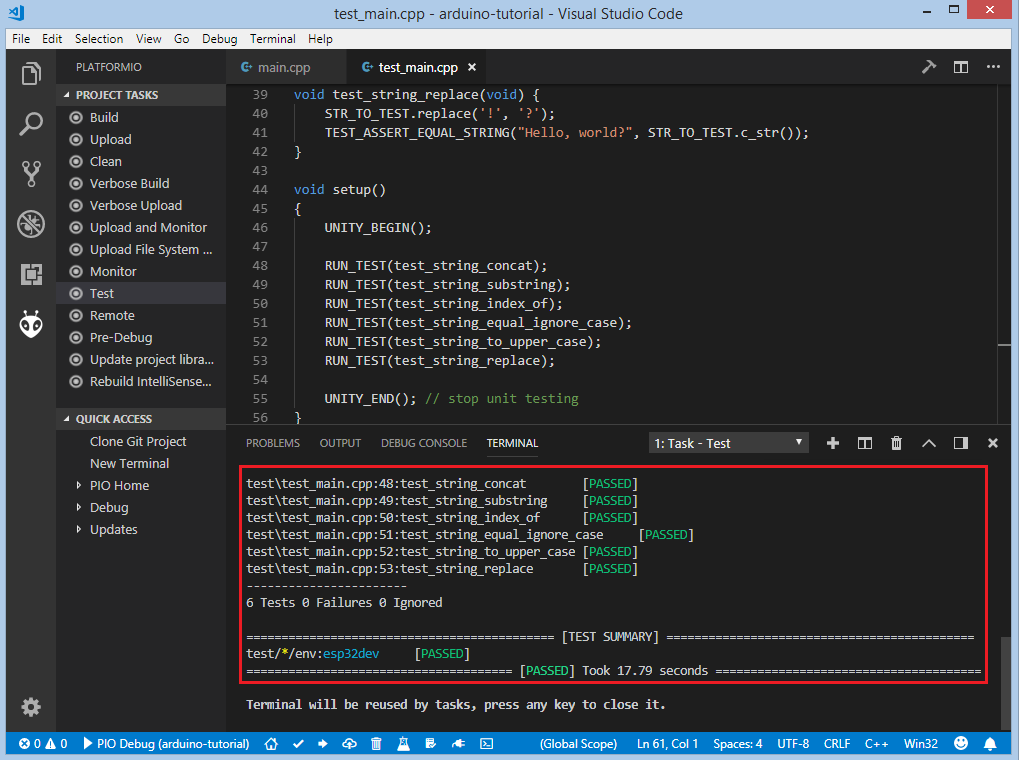Run the Pre-Debug task

point(141,338)
